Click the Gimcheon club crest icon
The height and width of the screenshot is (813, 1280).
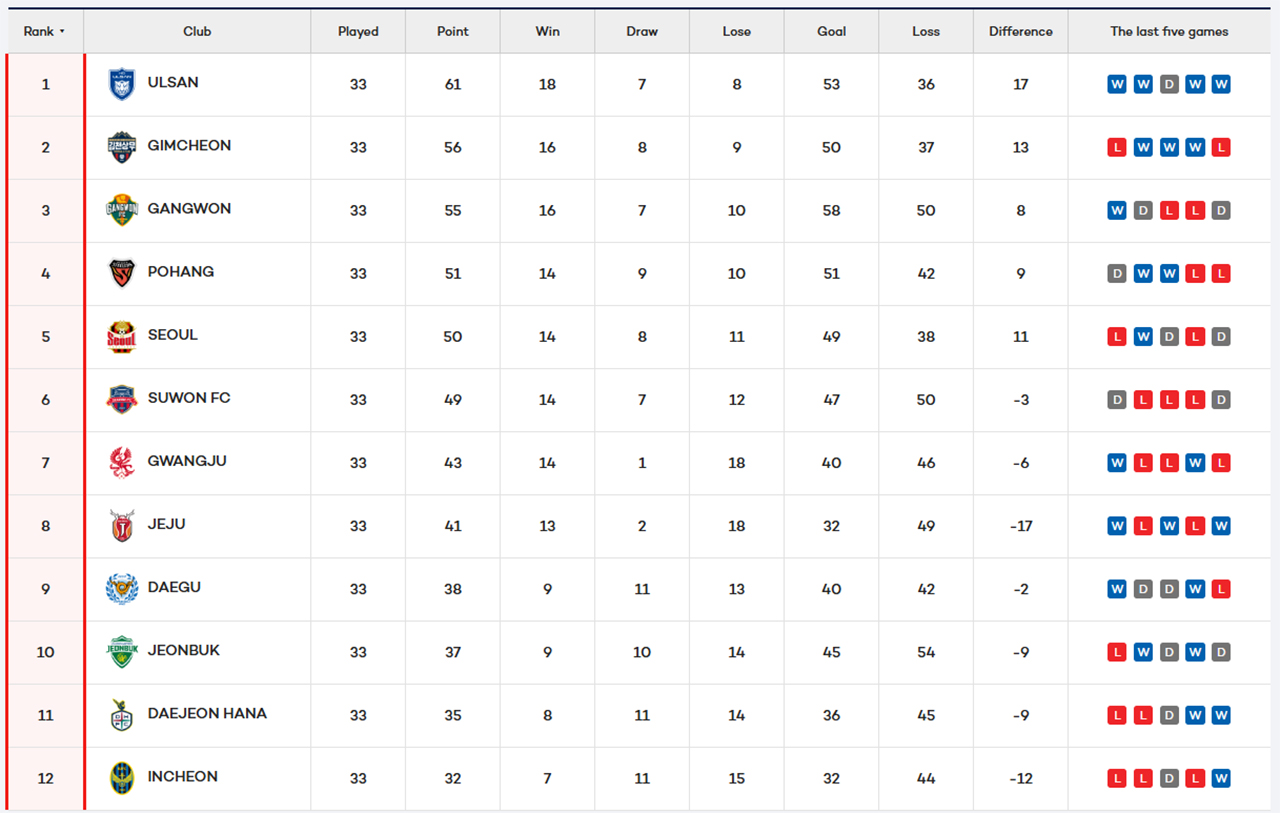pos(122,147)
